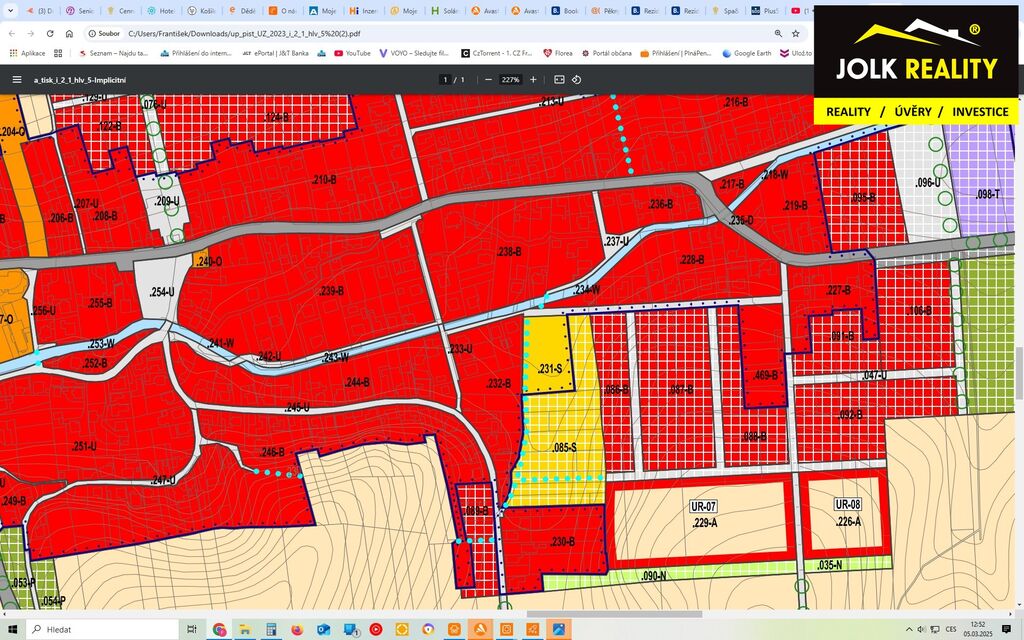Switch to the Booking browser tab
Viewport: 1024px width, 640px height.
[565, 11]
